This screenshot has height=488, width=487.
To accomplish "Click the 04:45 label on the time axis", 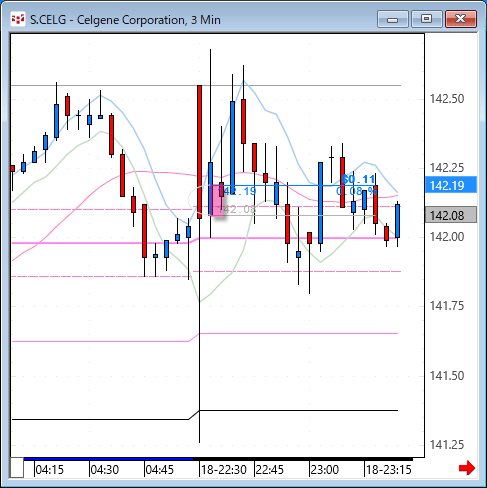I will (160, 470).
